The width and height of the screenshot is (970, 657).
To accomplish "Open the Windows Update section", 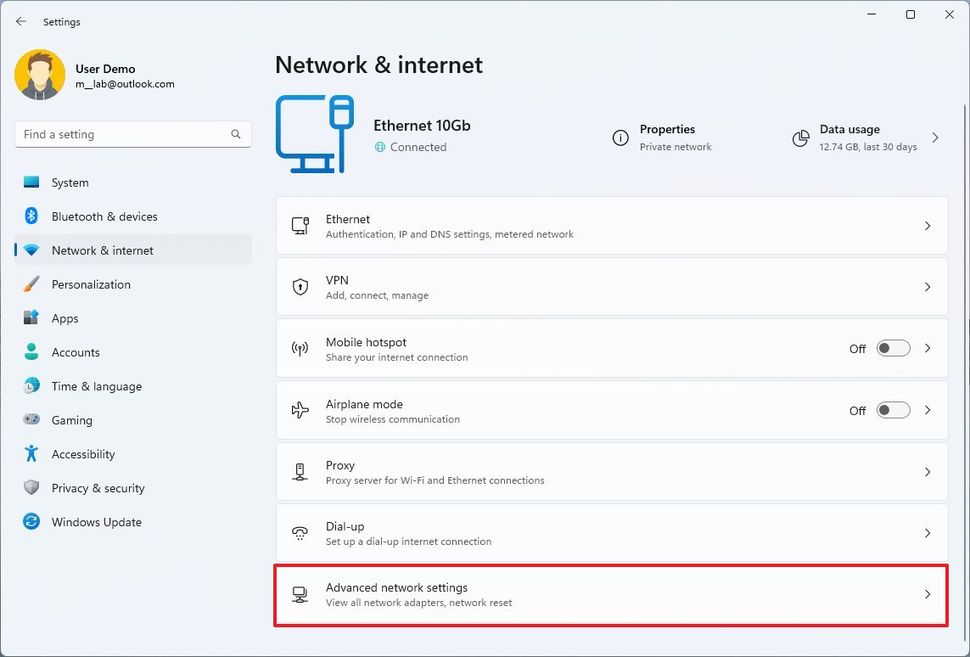I will pyautogui.click(x=96, y=522).
